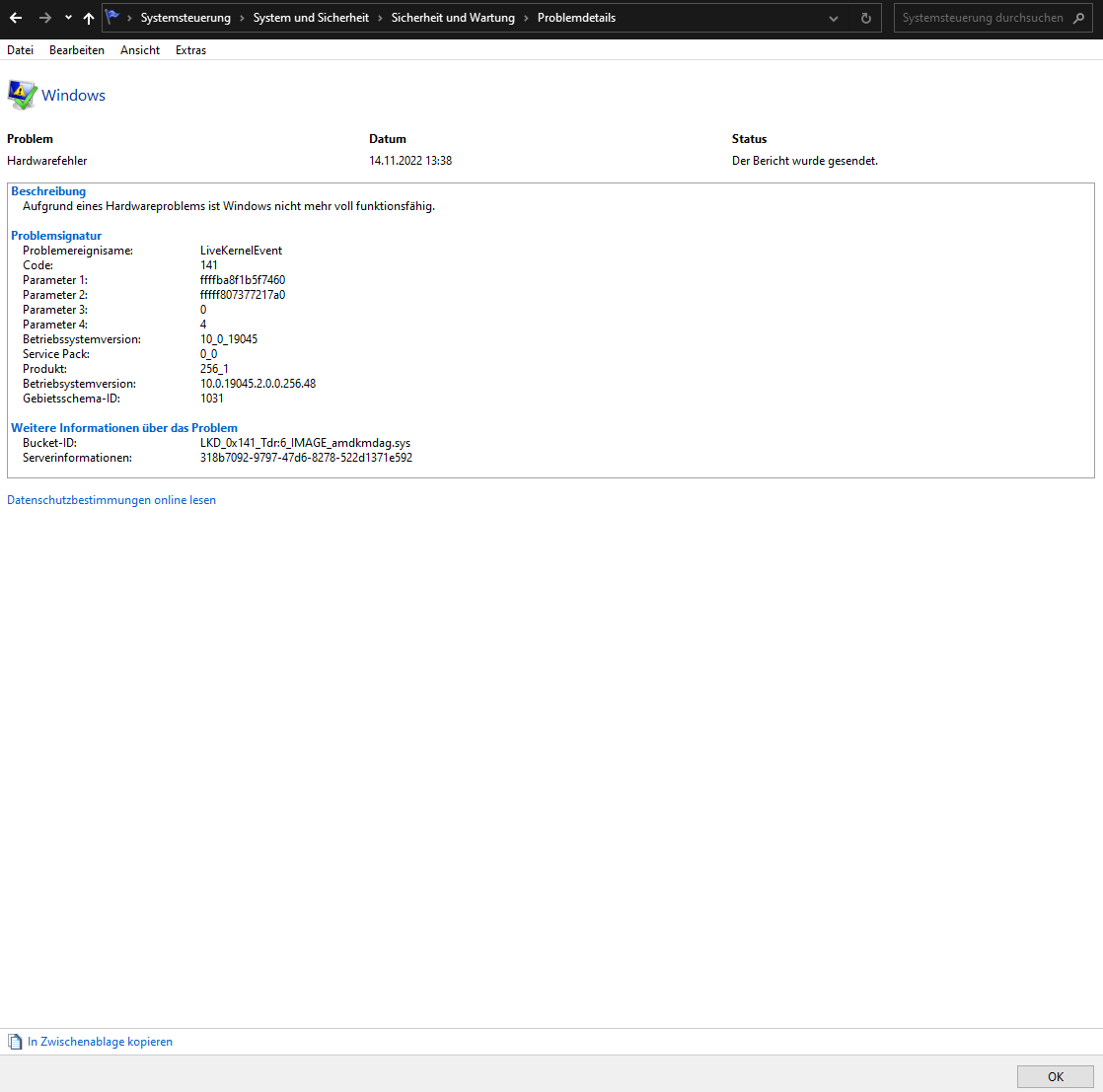Go up one level with the up arrow
Screen dimensions: 1103x1092
point(89,19)
